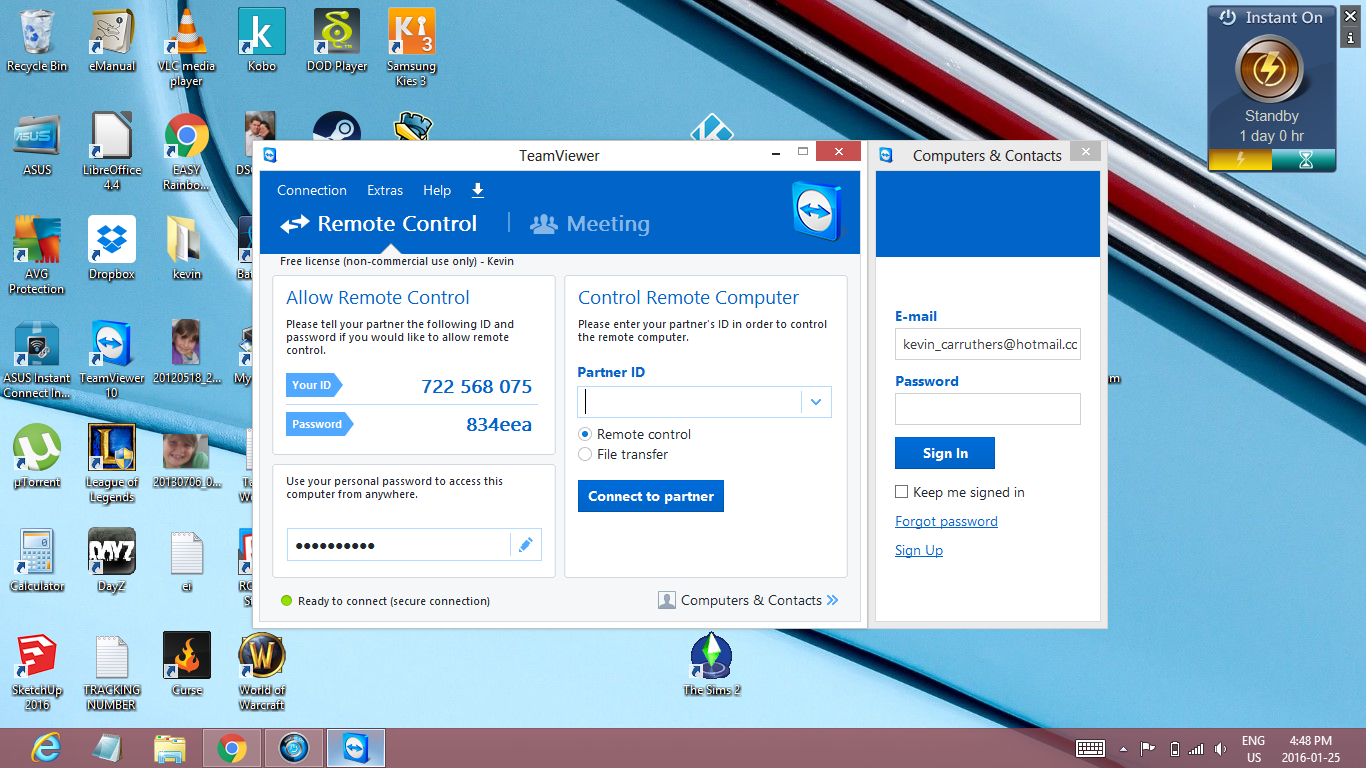1366x768 pixels.
Task: Open the Extras menu
Action: [385, 190]
